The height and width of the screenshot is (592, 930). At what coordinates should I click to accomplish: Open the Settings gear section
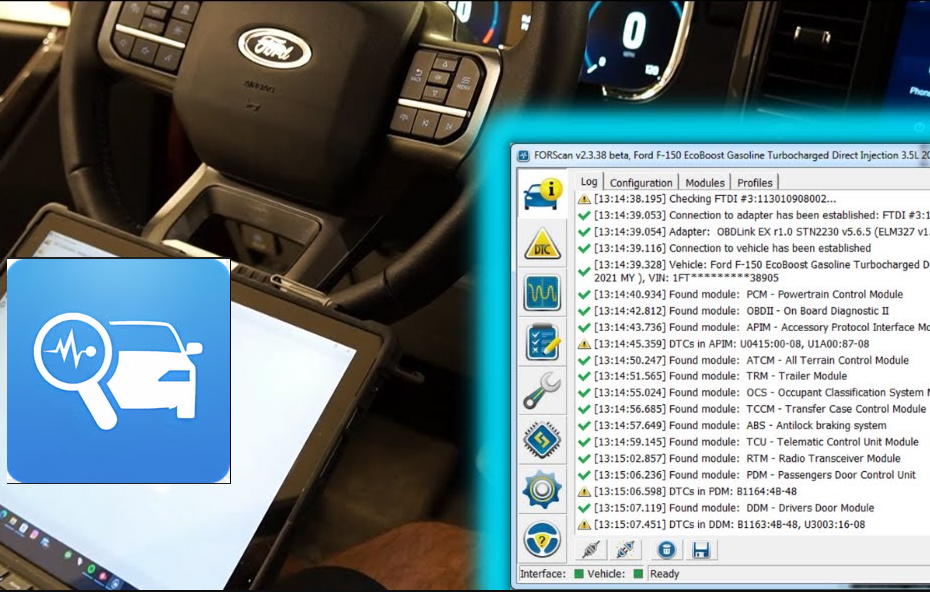coord(542,490)
